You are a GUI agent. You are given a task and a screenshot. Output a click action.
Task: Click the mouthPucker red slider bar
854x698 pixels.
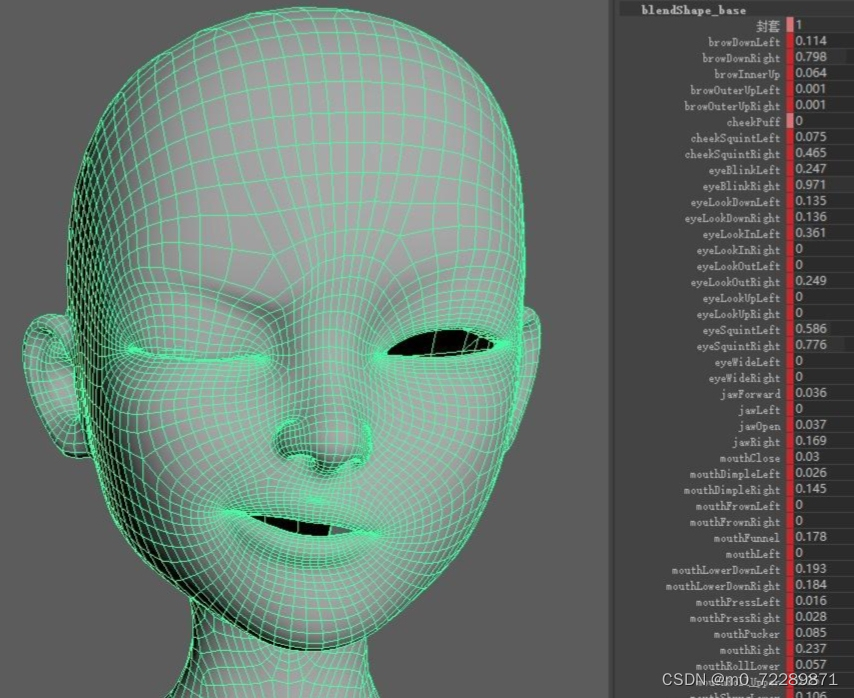[x=791, y=633]
